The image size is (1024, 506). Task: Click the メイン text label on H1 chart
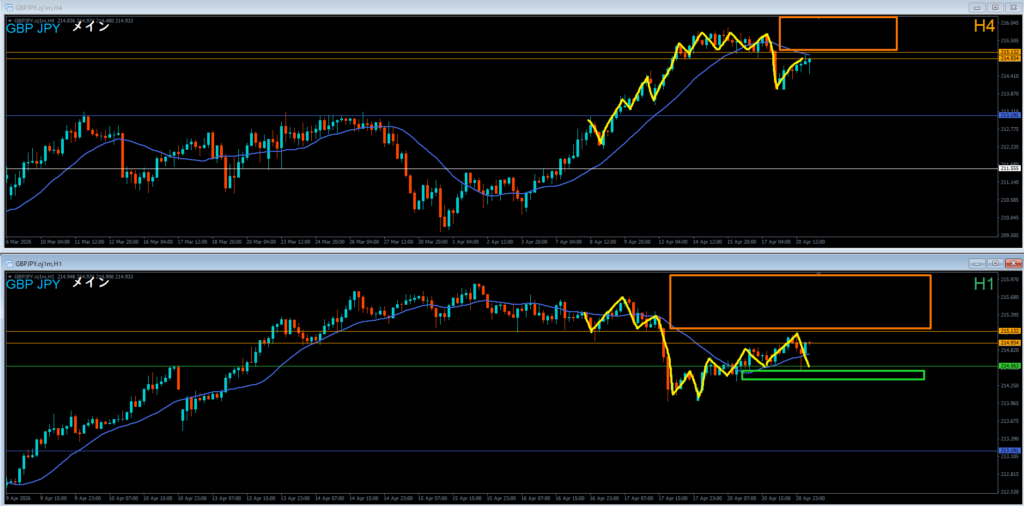(x=91, y=283)
